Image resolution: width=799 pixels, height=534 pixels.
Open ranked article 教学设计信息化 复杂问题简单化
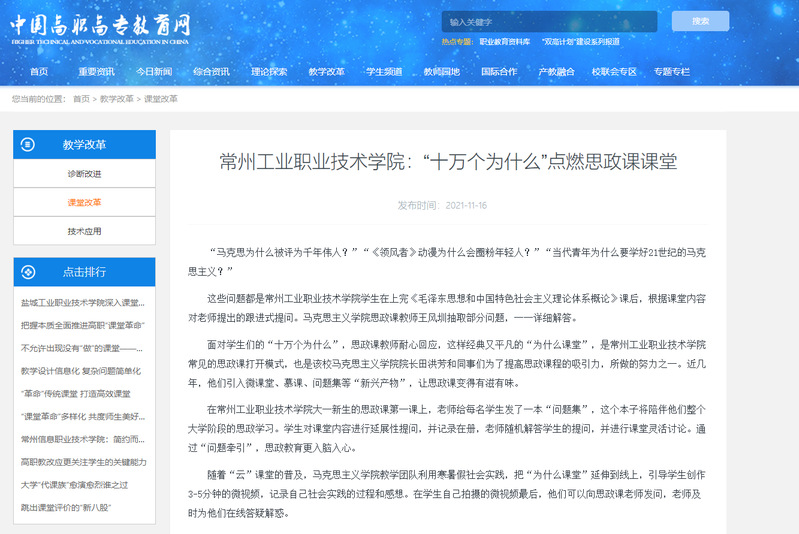84,370
